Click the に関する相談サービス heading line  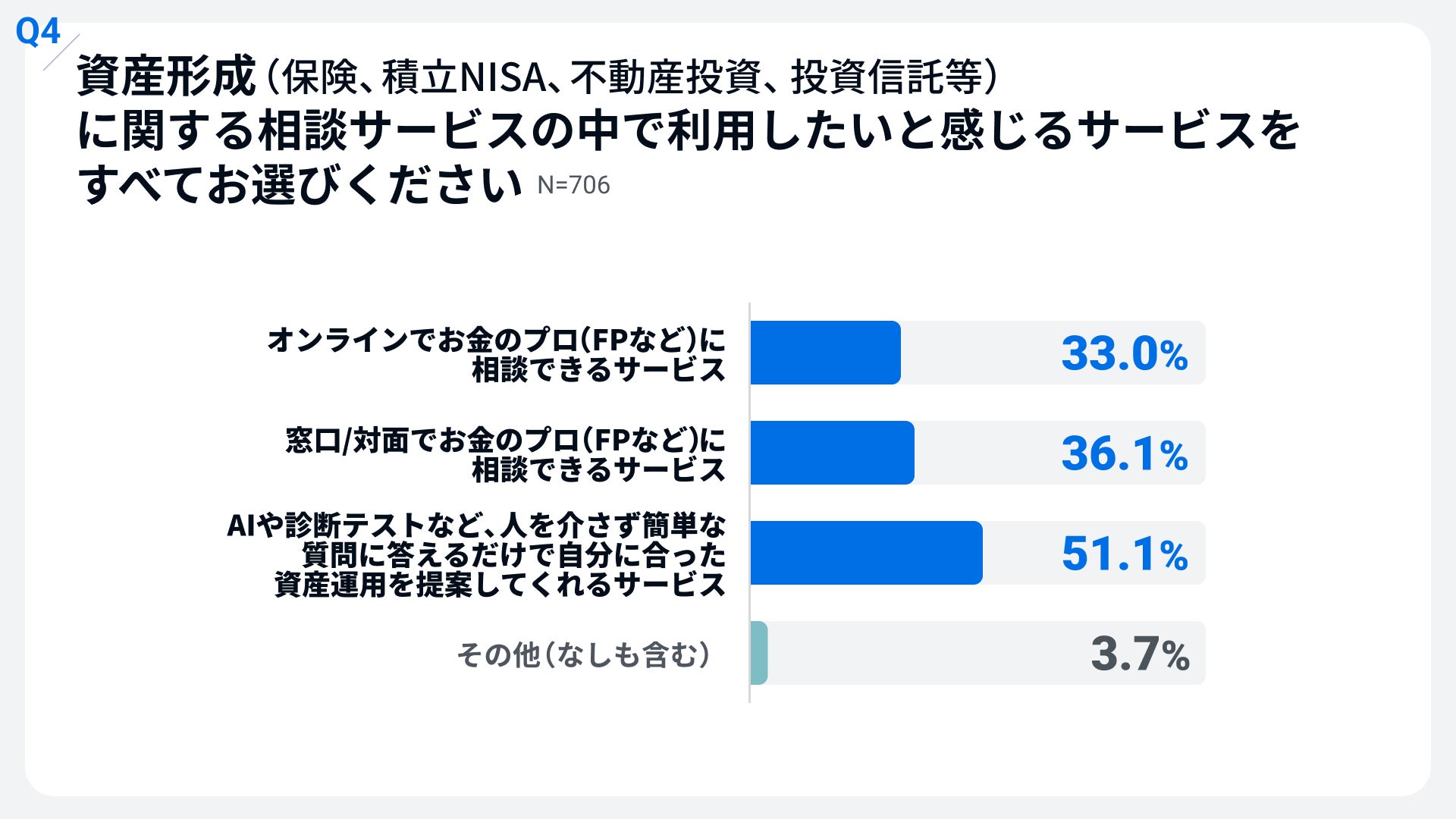click(689, 130)
